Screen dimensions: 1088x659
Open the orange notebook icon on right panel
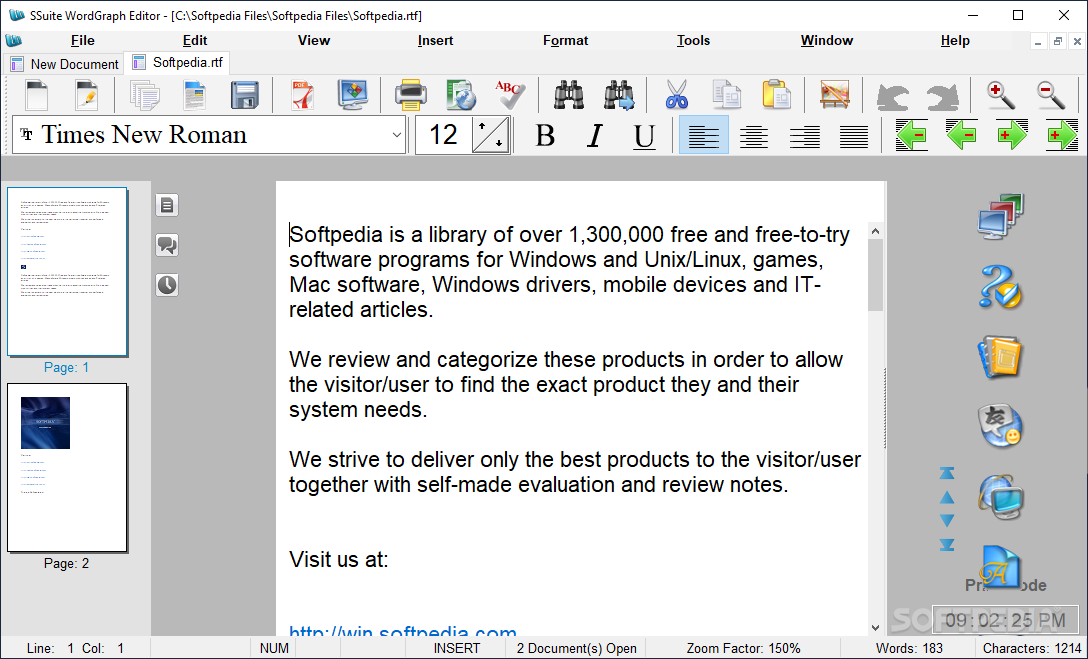click(x=1000, y=357)
